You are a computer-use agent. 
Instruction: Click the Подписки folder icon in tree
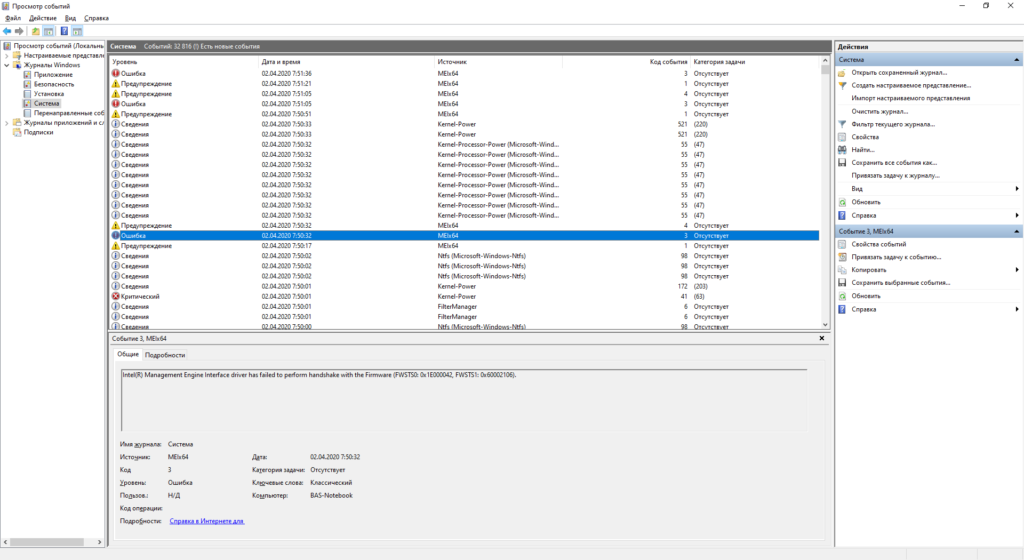18,132
